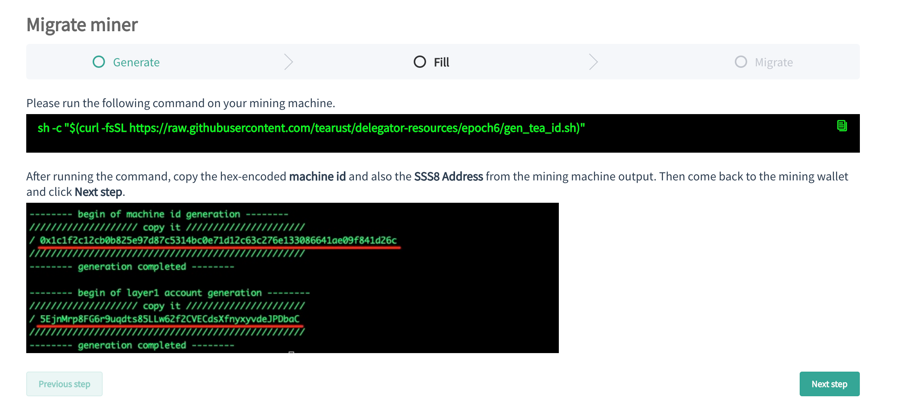Click the curl command text in the code box
900x414 pixels.
tap(311, 128)
